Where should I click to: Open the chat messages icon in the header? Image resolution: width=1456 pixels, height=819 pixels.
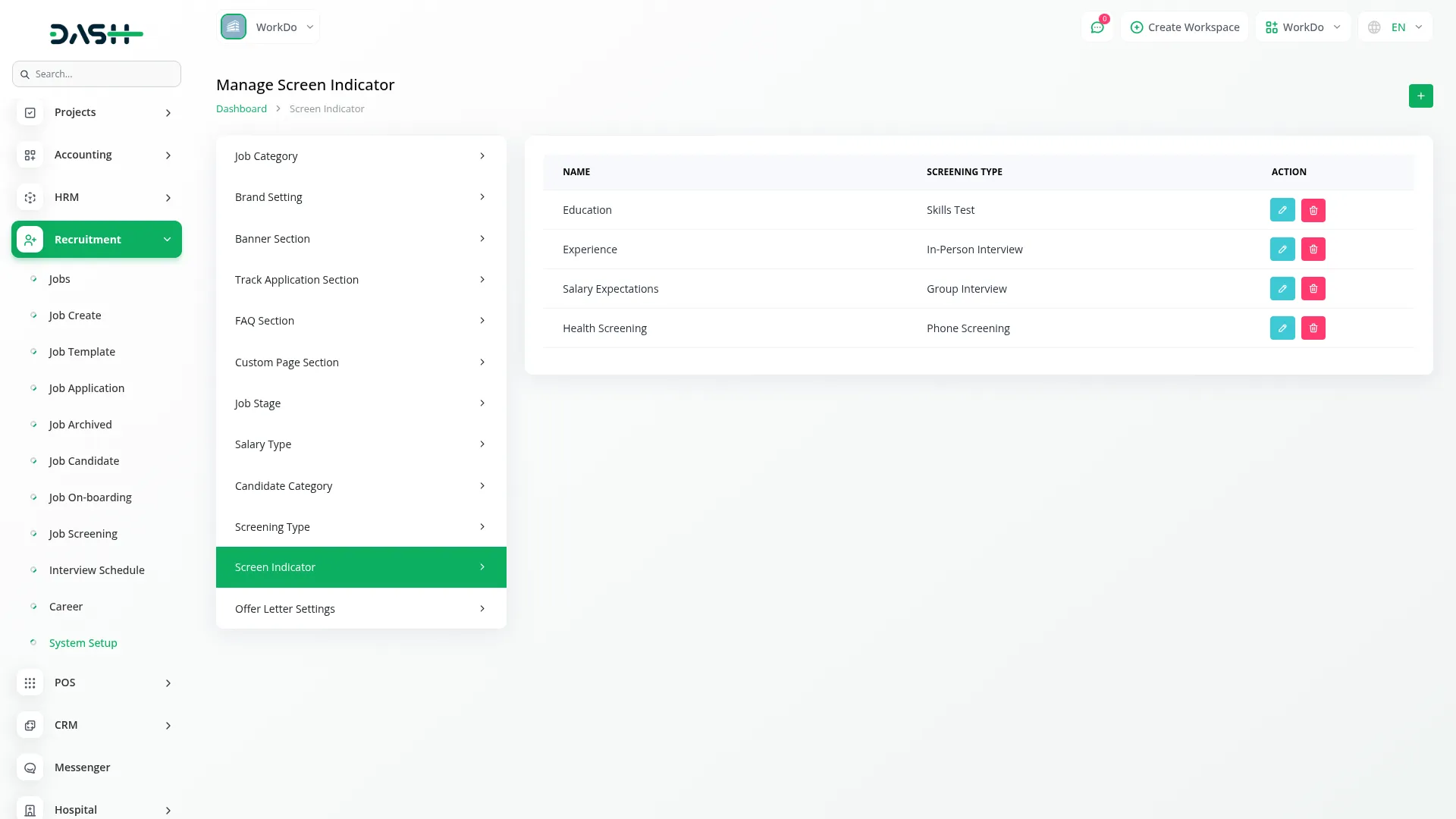(1097, 27)
